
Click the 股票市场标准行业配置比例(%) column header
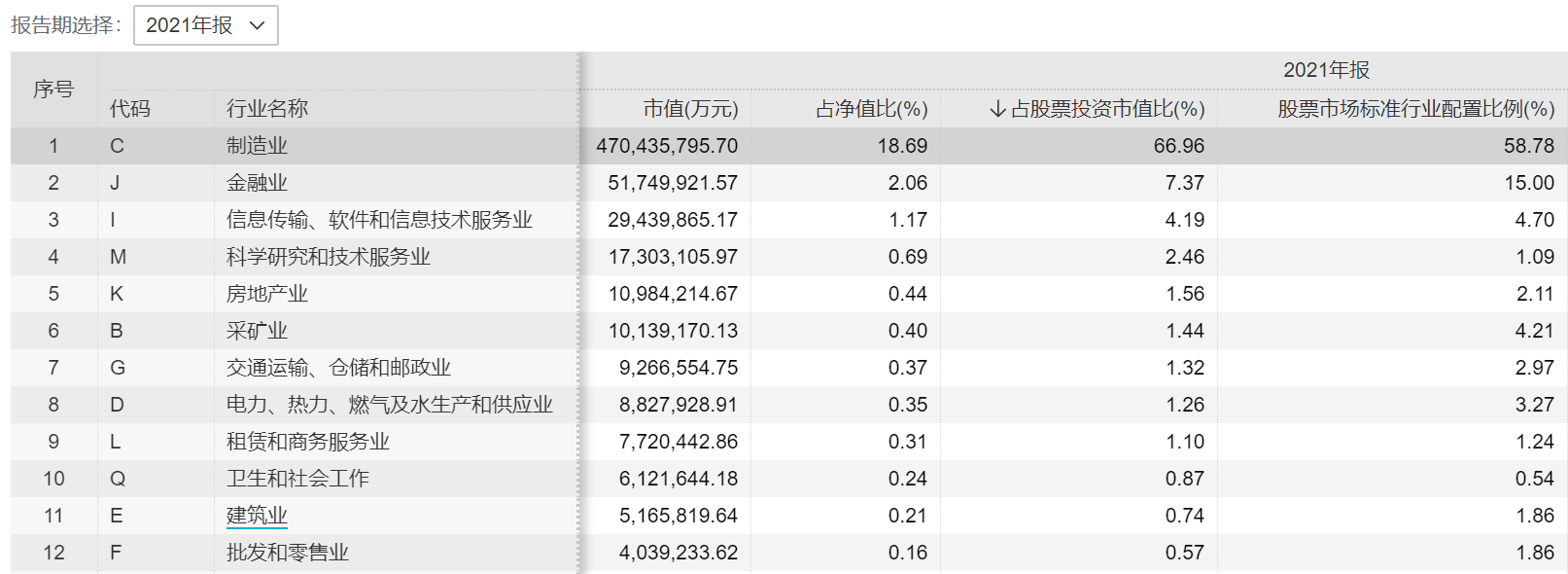click(1415, 109)
